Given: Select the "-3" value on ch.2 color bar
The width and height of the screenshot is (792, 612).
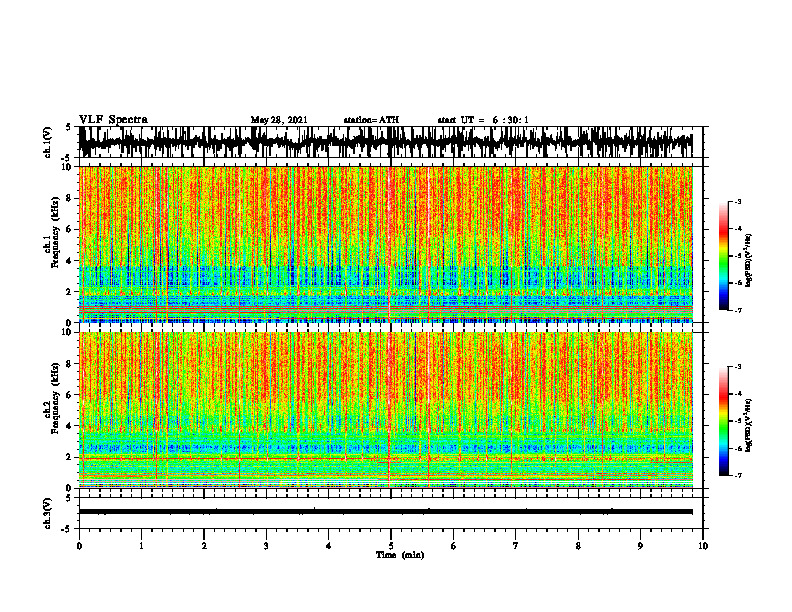Looking at the screenshot, I should point(737,367).
